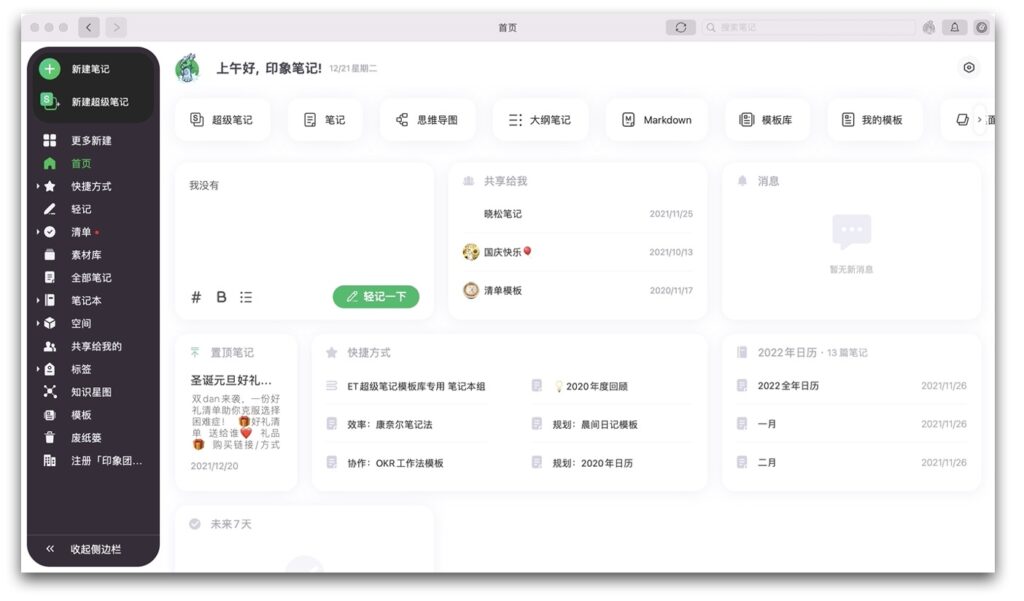Open 全部笔记 in the sidebar
Screen dimensions: 1024x601
[91, 277]
